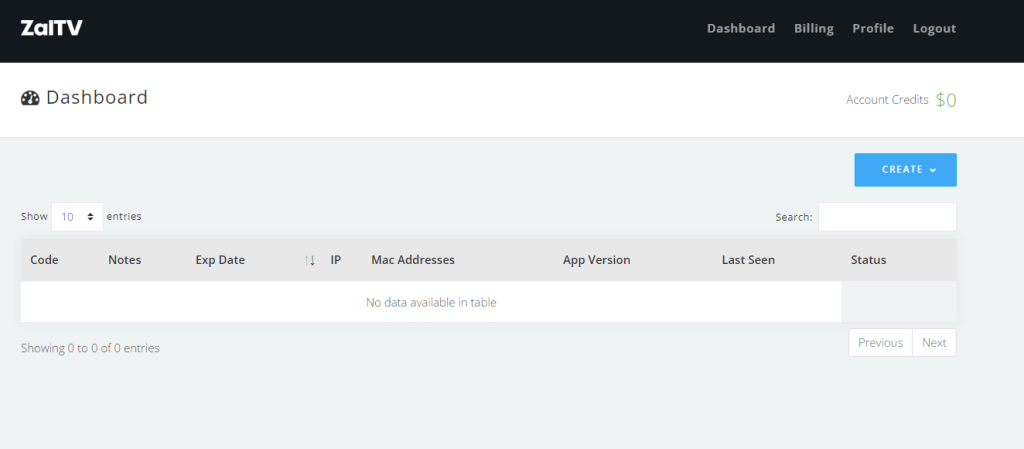
Task: Click the dashboard gauge icon beside the heading
Action: [30, 98]
